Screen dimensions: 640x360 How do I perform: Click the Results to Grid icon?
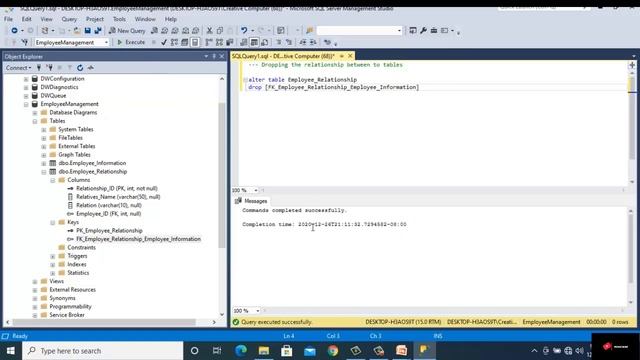pos(254,42)
